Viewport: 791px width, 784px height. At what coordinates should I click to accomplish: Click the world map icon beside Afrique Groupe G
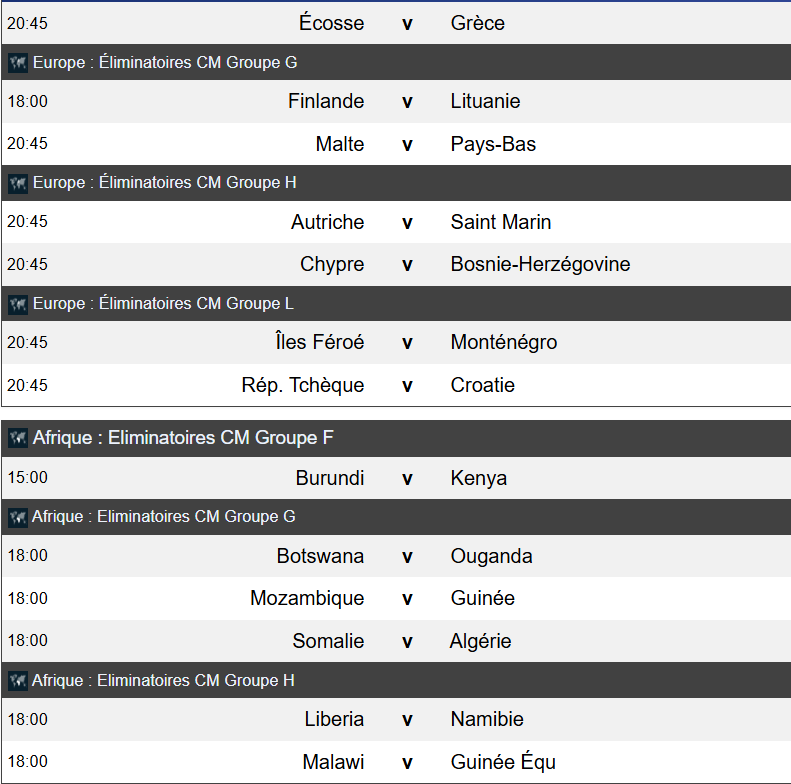(18, 517)
